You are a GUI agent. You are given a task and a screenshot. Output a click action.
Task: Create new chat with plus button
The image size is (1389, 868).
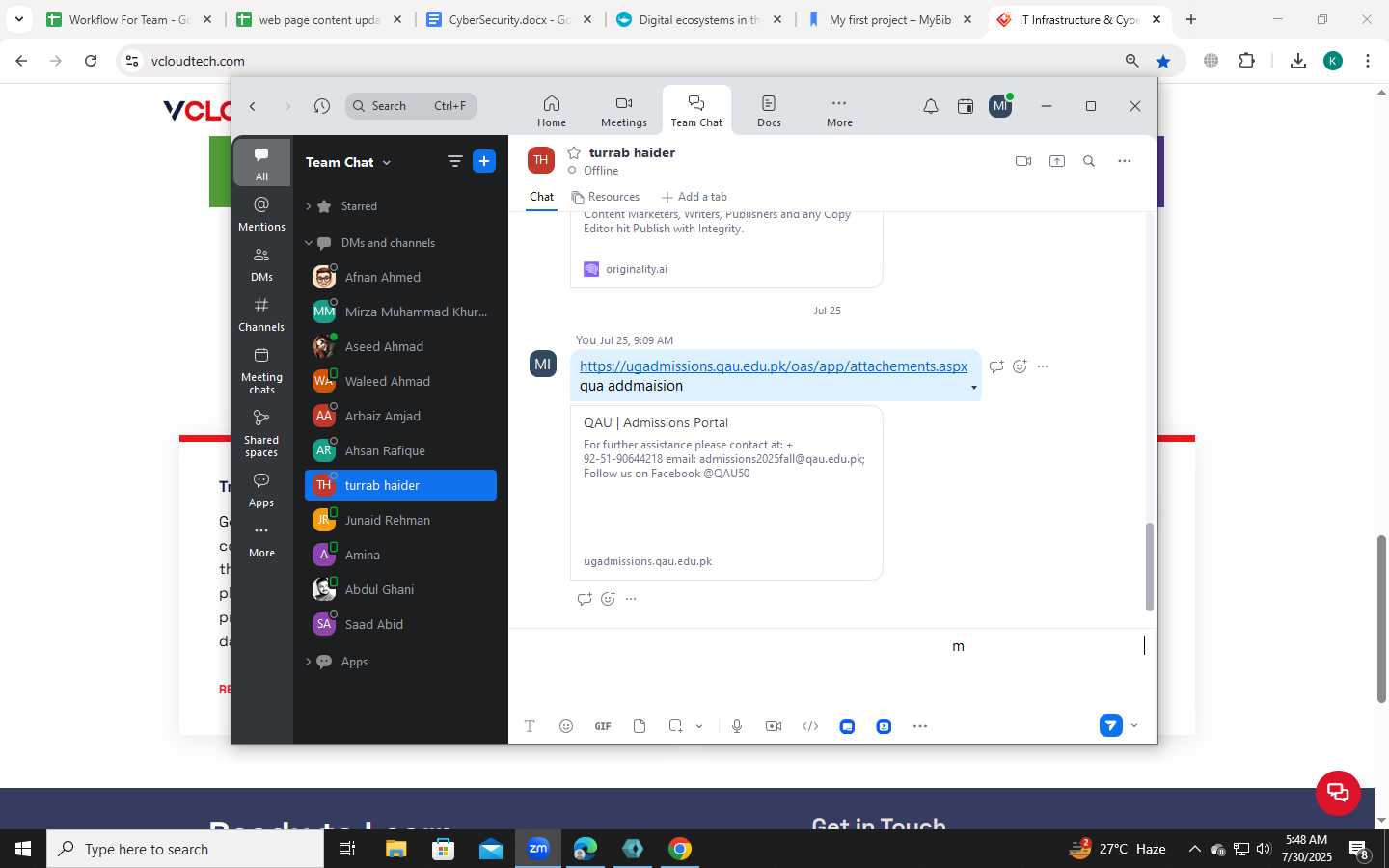[484, 161]
